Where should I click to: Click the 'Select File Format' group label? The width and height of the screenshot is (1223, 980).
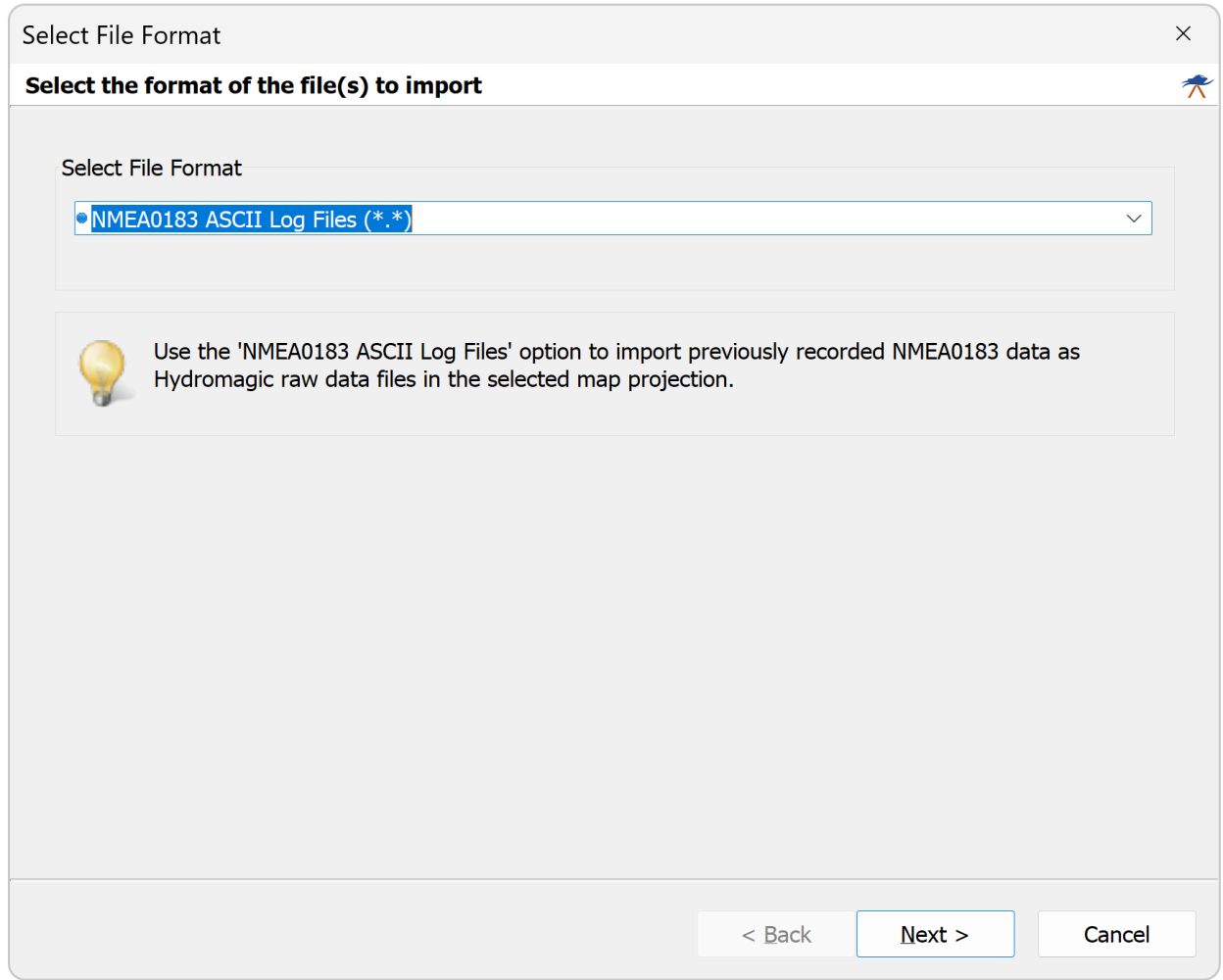pyautogui.click(x=151, y=168)
